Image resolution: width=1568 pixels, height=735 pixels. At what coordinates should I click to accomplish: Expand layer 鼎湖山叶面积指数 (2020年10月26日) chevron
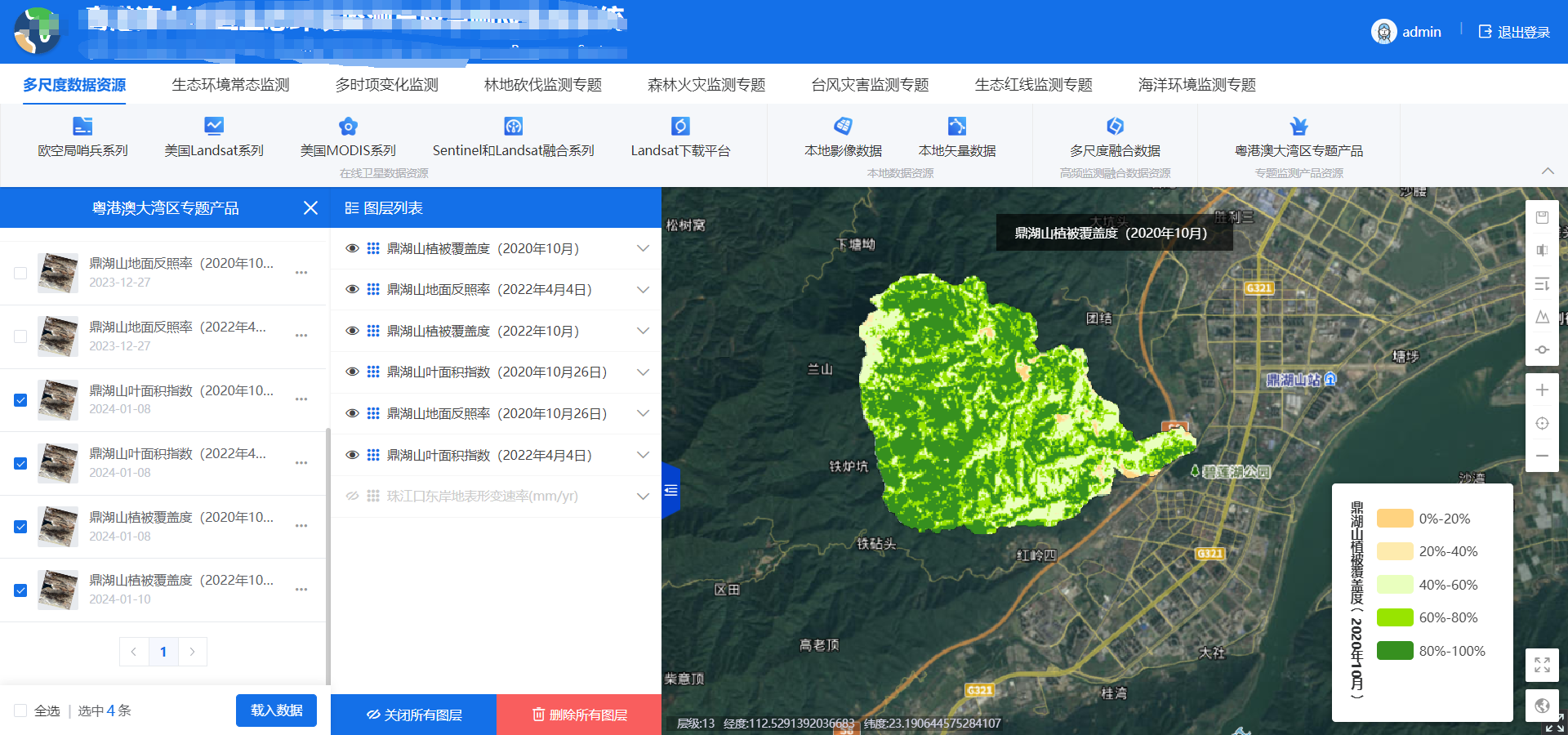(643, 372)
